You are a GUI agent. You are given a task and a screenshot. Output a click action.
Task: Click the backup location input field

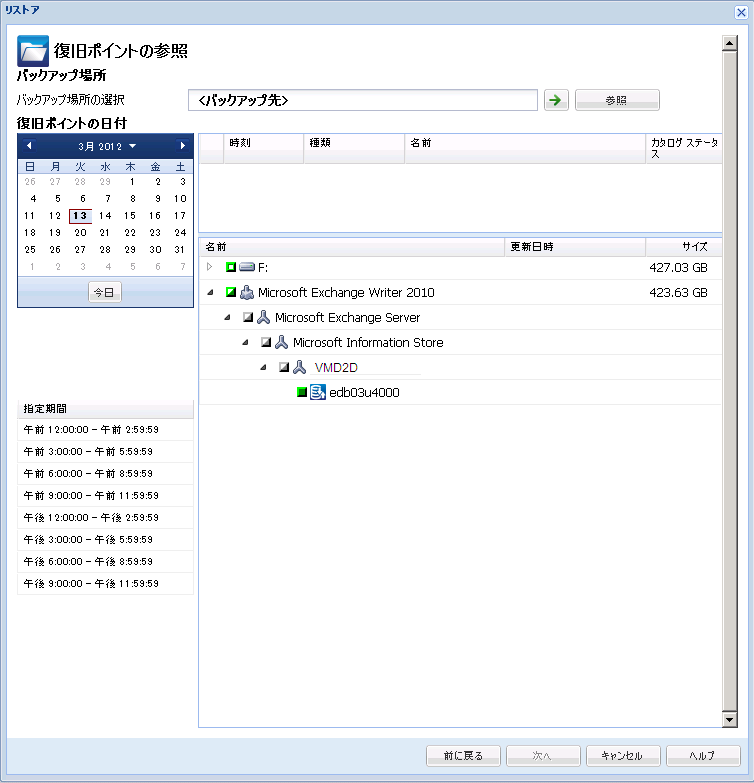click(x=363, y=100)
